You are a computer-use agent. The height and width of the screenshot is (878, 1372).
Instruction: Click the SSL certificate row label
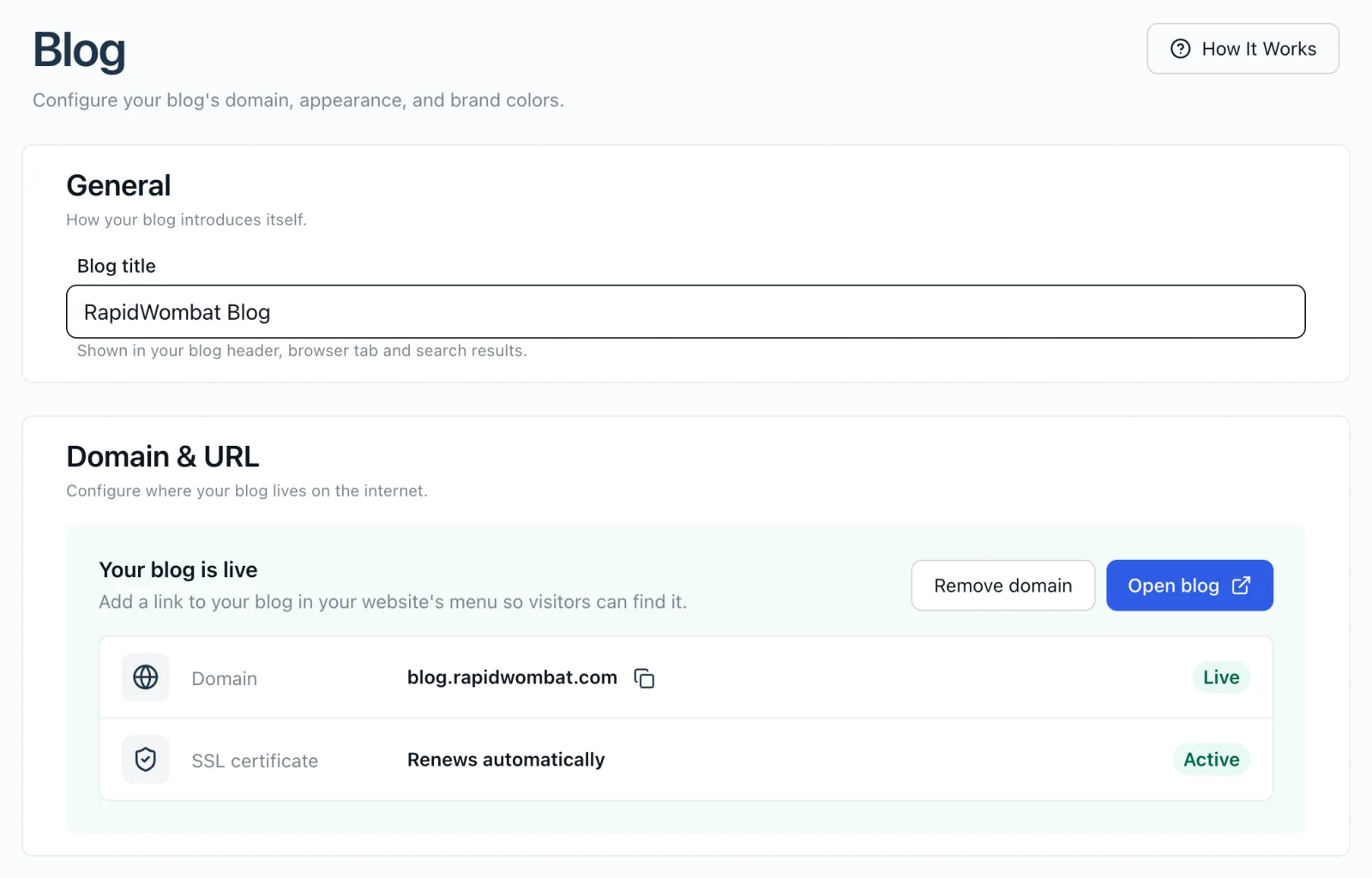point(255,761)
